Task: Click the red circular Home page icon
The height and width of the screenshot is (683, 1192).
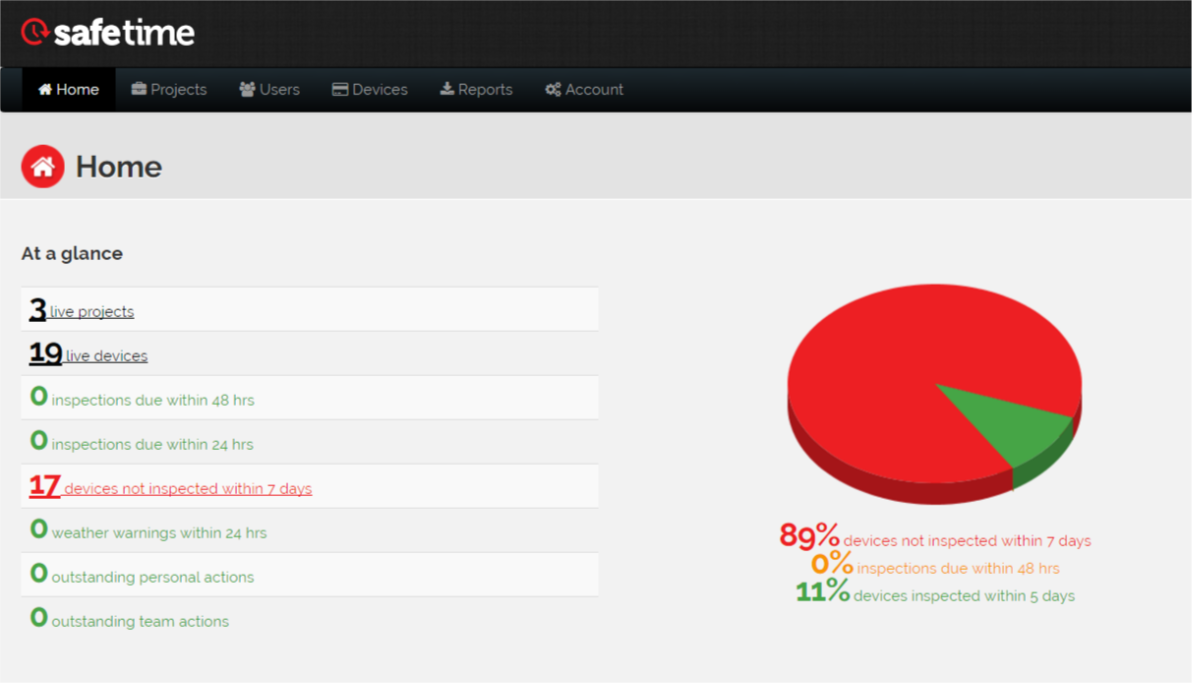Action: (x=43, y=167)
